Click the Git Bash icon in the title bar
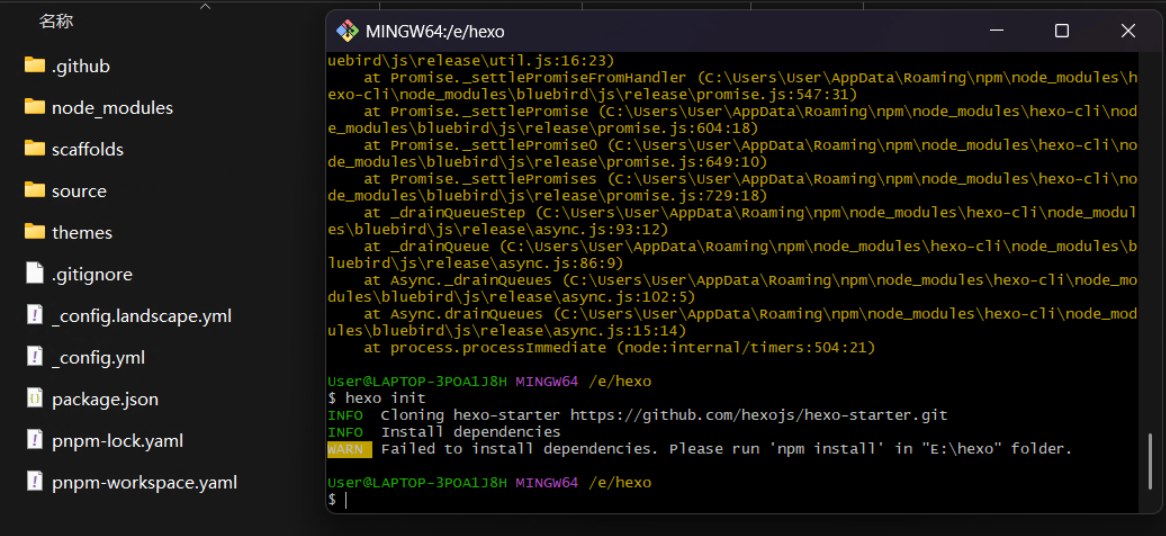Viewport: 1166px width, 536px height. pyautogui.click(x=347, y=31)
